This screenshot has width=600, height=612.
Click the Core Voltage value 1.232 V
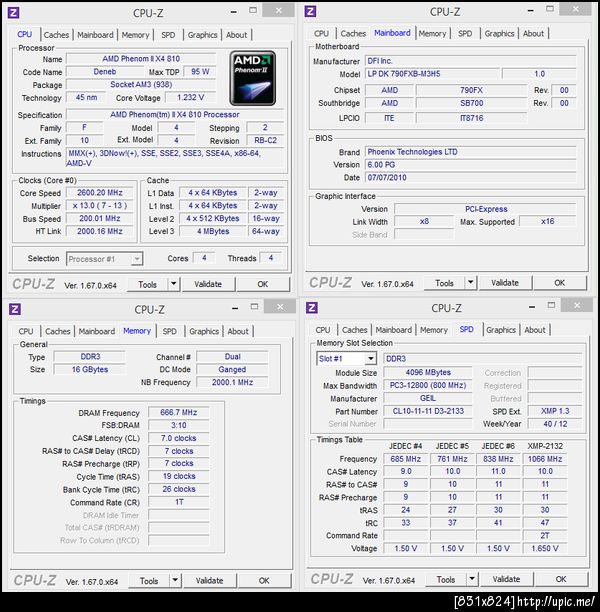[191, 97]
